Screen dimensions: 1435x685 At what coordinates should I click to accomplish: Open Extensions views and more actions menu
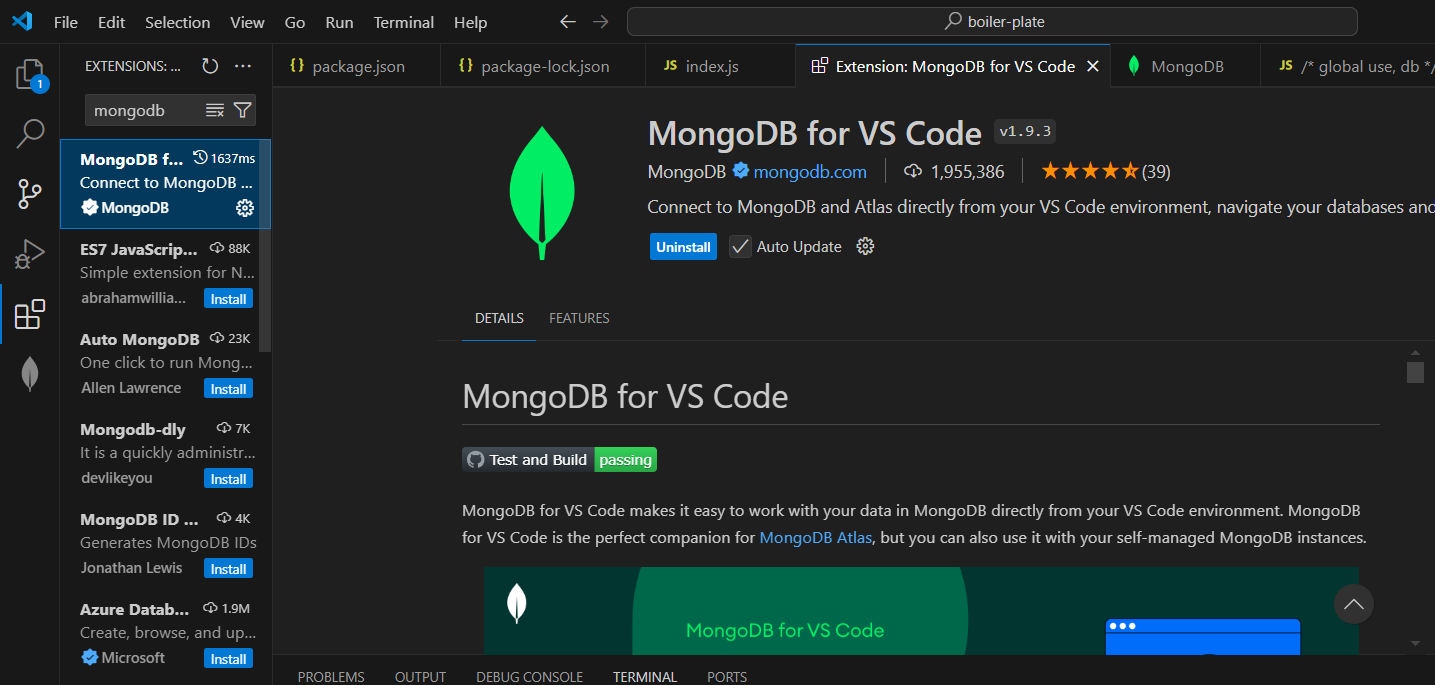[x=243, y=66]
